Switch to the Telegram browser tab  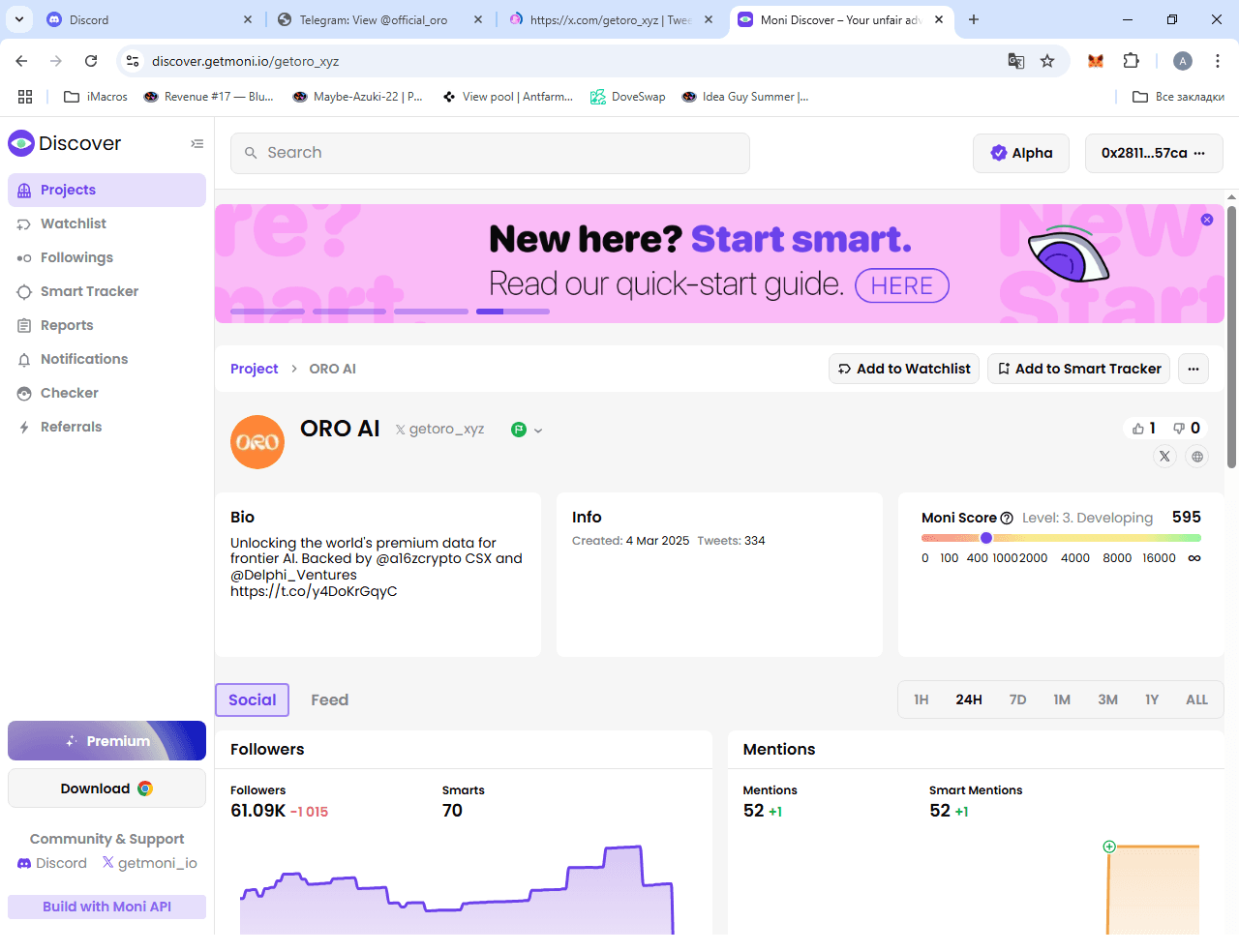[x=381, y=19]
